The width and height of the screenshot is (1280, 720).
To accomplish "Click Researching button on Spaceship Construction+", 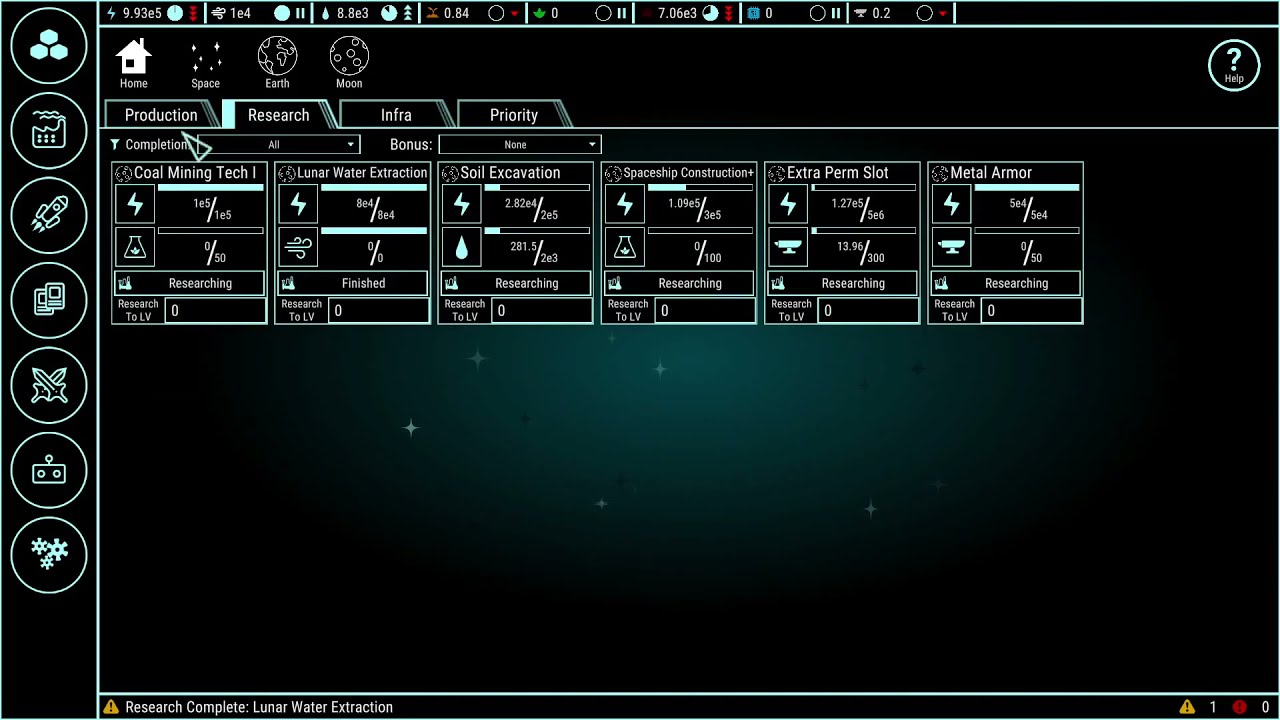I will [678, 283].
